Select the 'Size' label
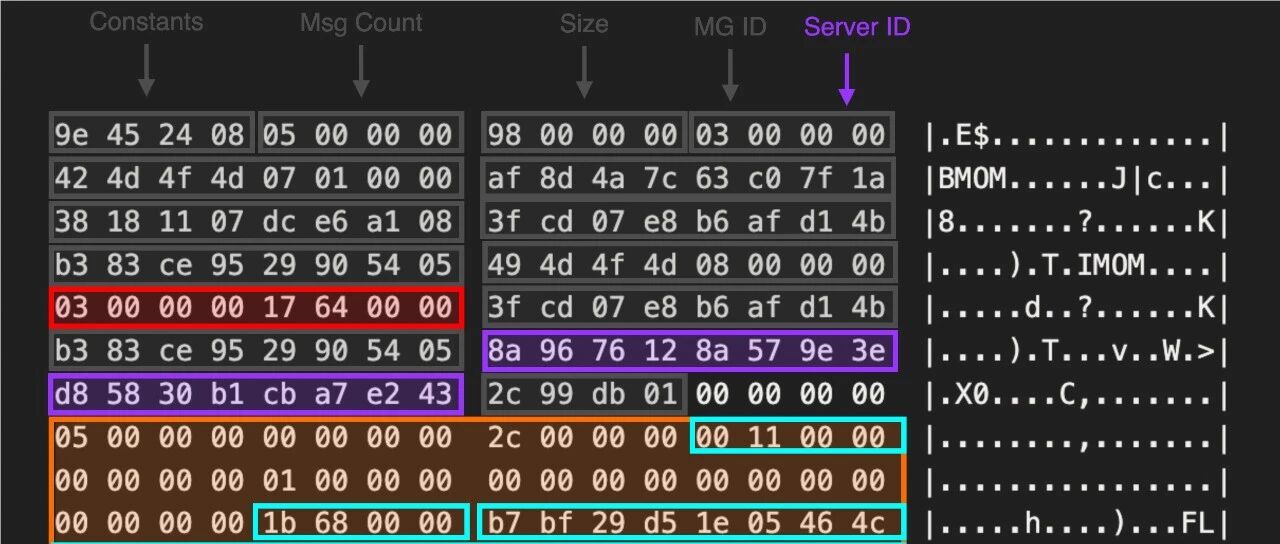This screenshot has width=1280, height=544. 584,24
